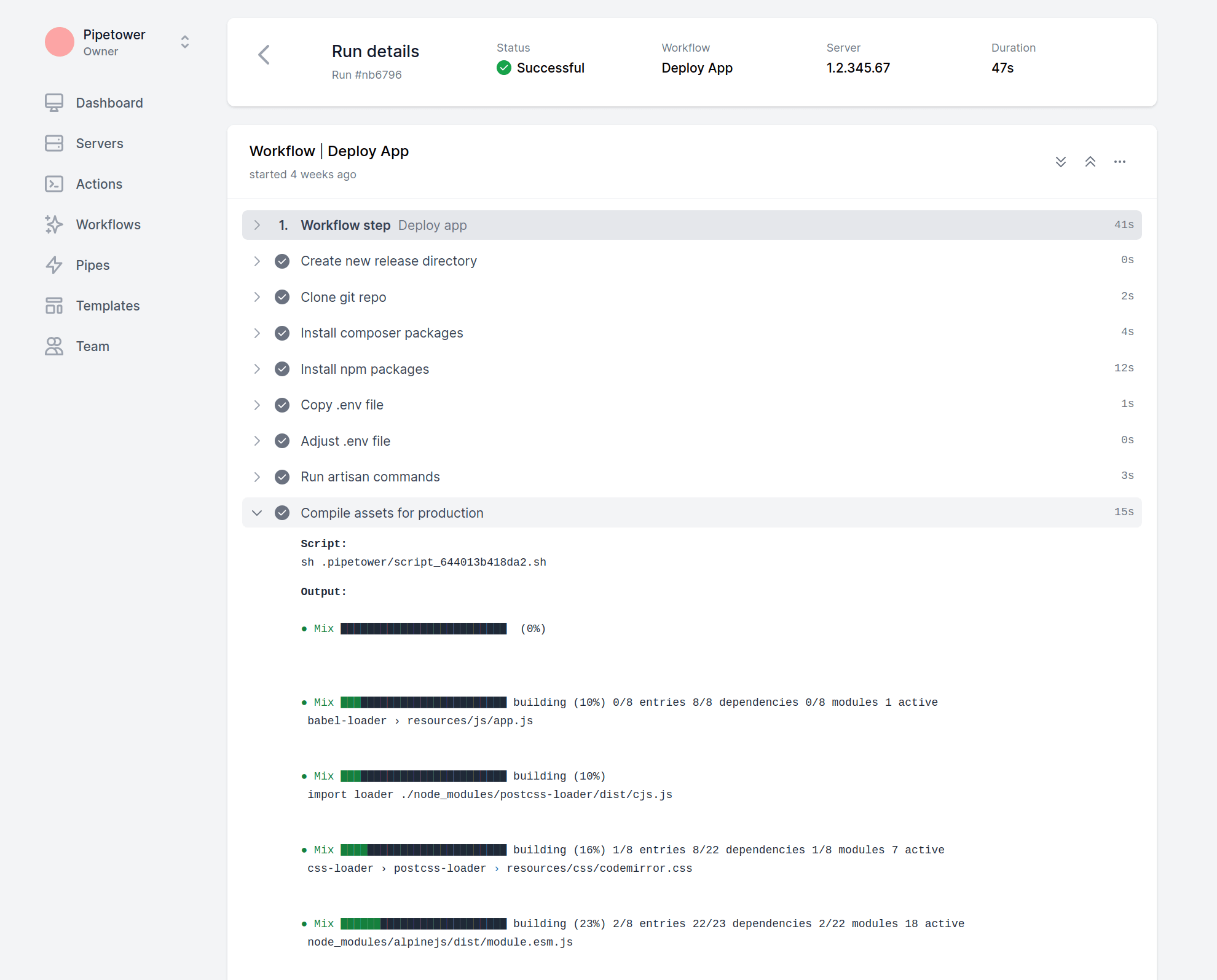The width and height of the screenshot is (1217, 980).
Task: Click the script path script_644013b418da2.sh line
Action: (423, 562)
